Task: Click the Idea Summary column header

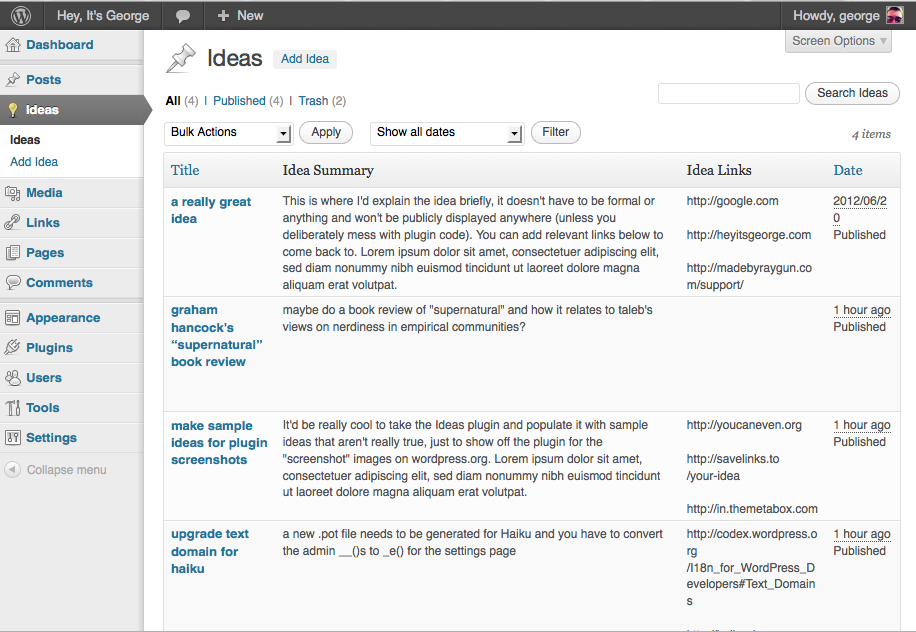Action: 328,171
